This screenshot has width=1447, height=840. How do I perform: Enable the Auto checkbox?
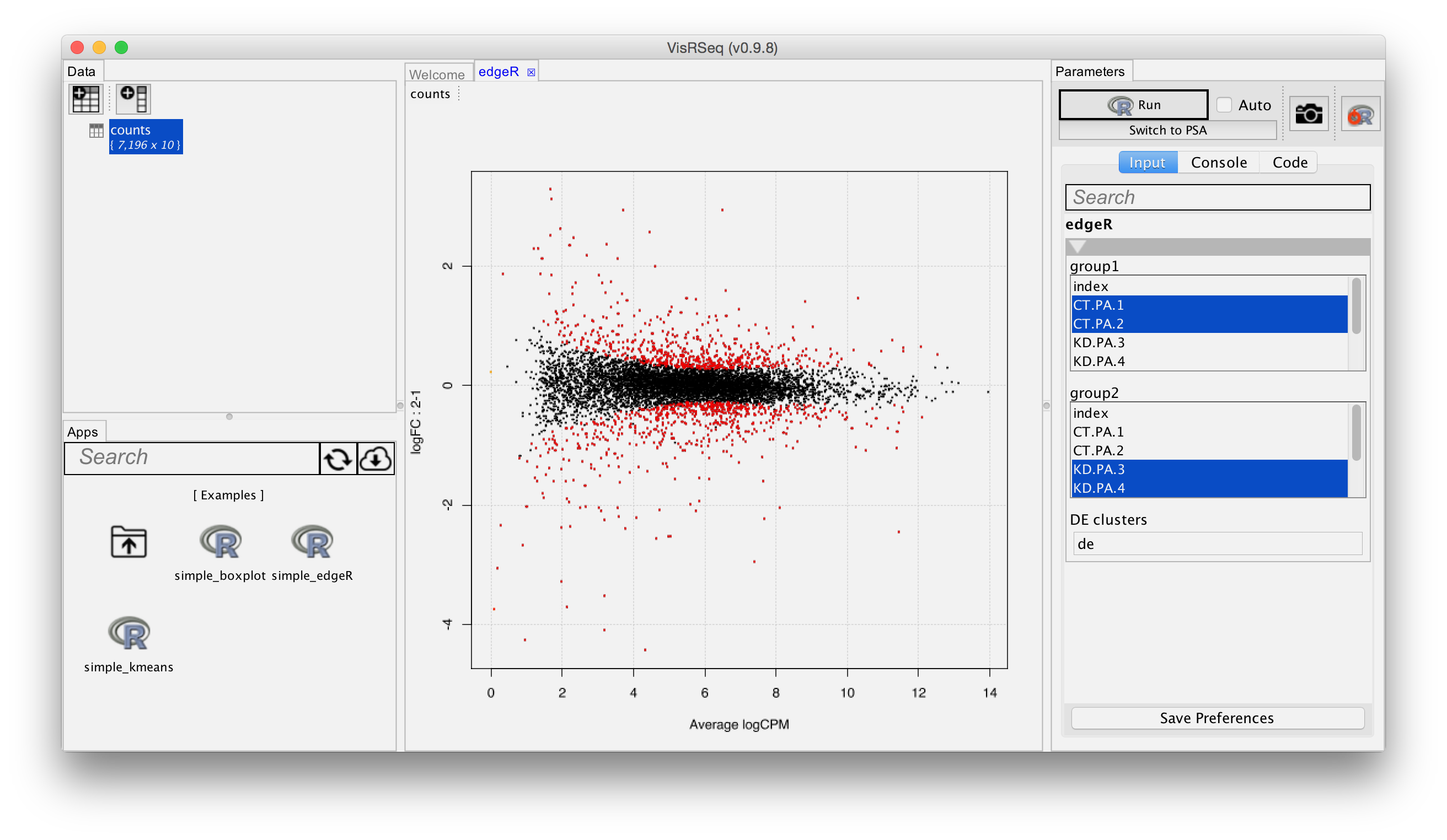(x=1224, y=105)
